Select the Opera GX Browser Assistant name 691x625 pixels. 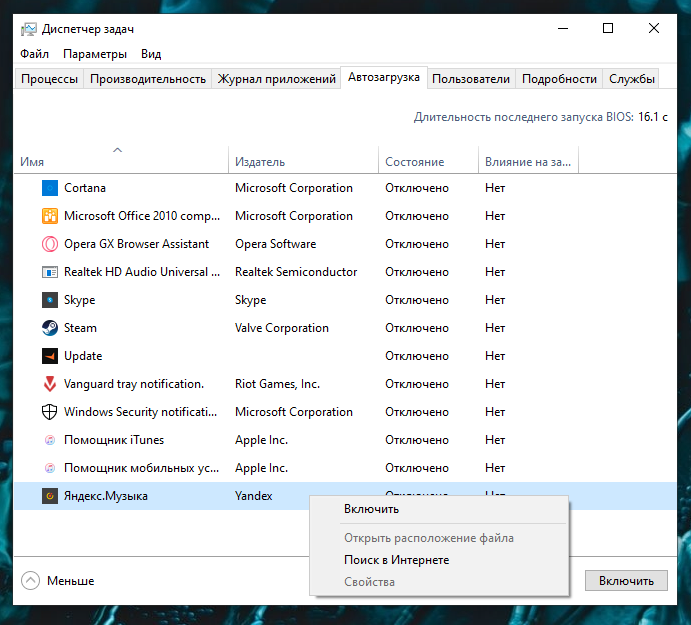pyautogui.click(x=137, y=244)
